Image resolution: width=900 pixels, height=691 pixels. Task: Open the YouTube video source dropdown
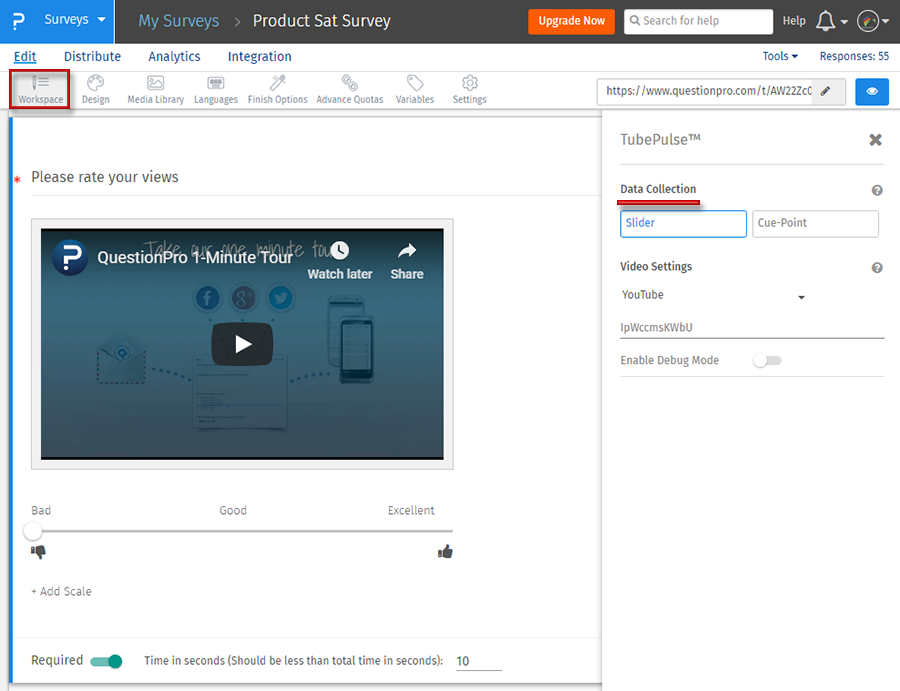click(x=800, y=296)
